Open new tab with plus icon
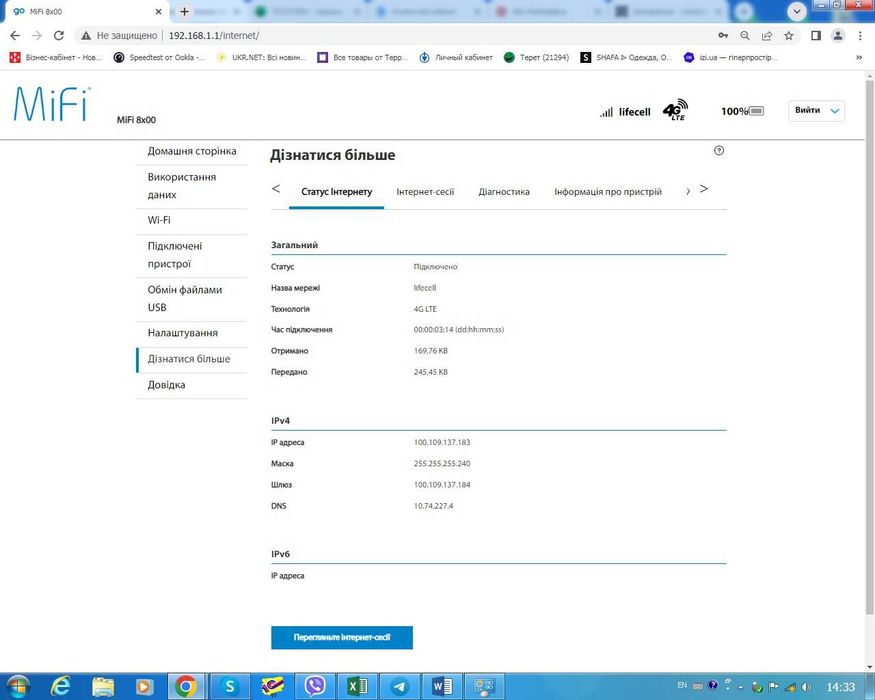This screenshot has height=700, width=875. [x=185, y=11]
